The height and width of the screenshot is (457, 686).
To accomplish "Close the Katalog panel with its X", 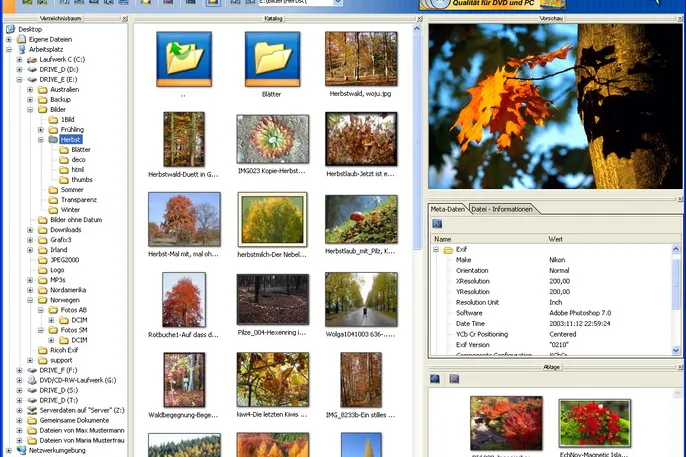I will 419,19.
